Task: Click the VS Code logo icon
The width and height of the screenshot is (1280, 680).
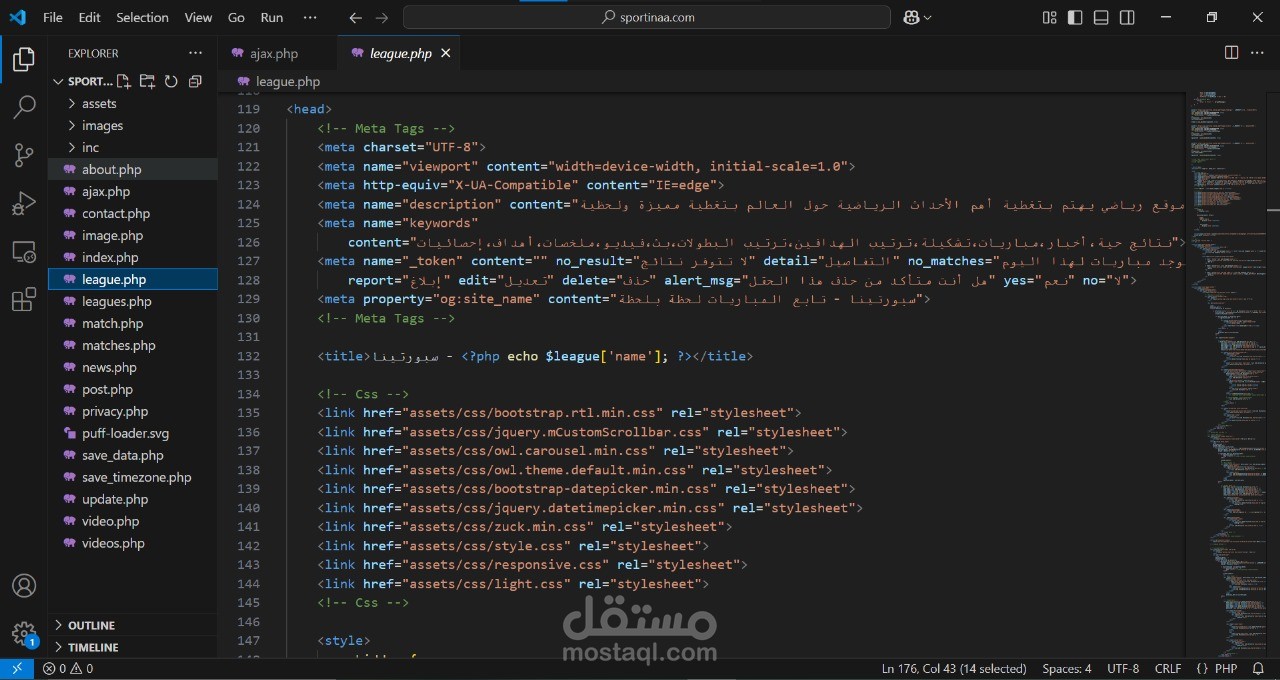Action: tap(18, 17)
